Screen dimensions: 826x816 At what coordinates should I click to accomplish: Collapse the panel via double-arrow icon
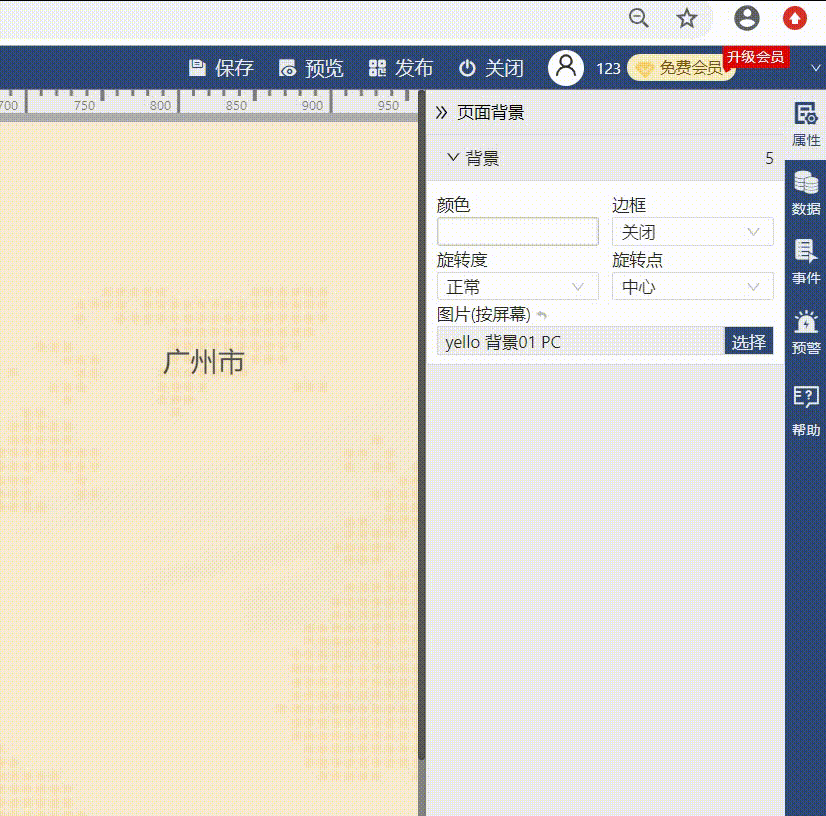click(441, 112)
